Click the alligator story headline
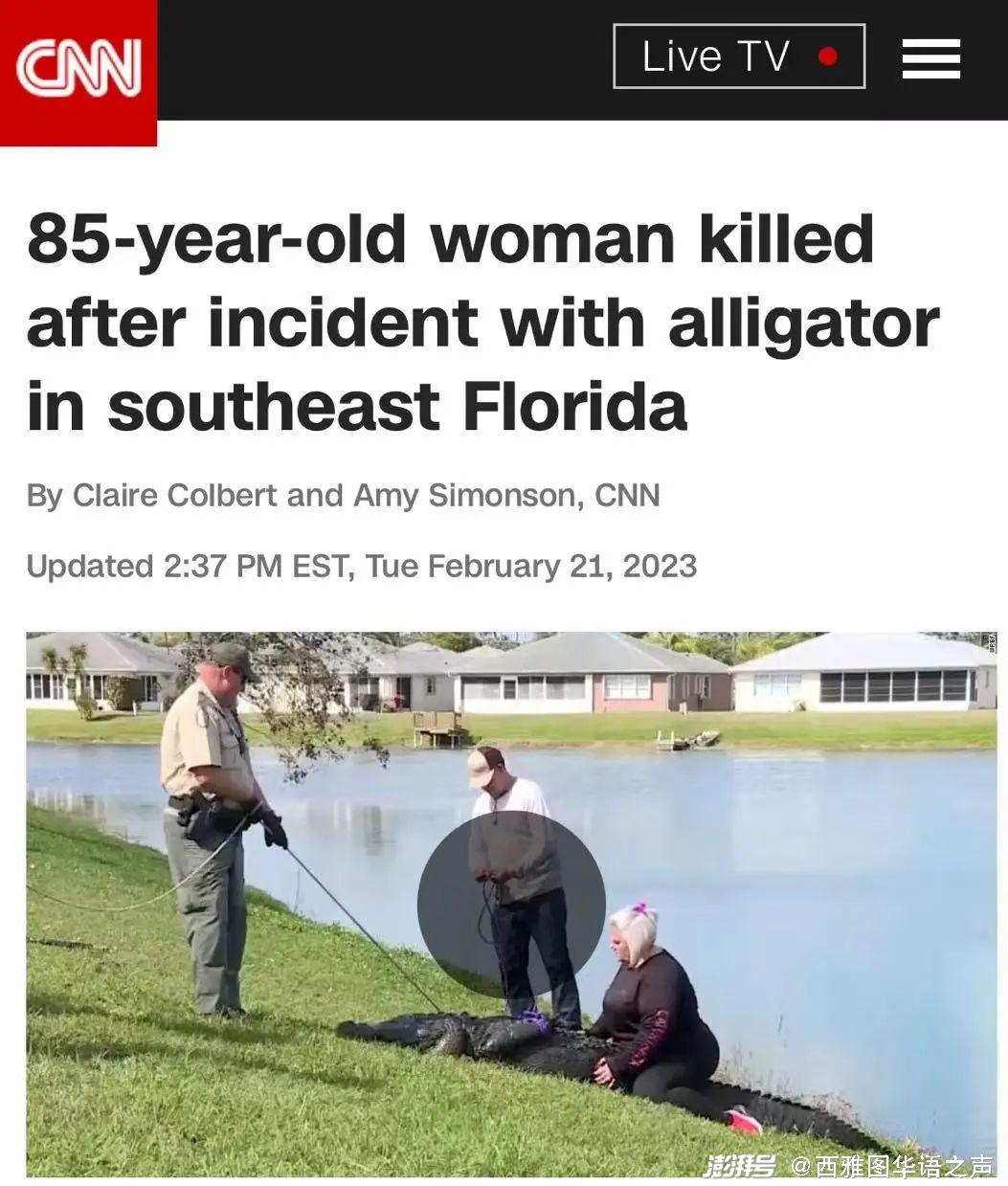The width and height of the screenshot is (1008, 1186). (482, 323)
